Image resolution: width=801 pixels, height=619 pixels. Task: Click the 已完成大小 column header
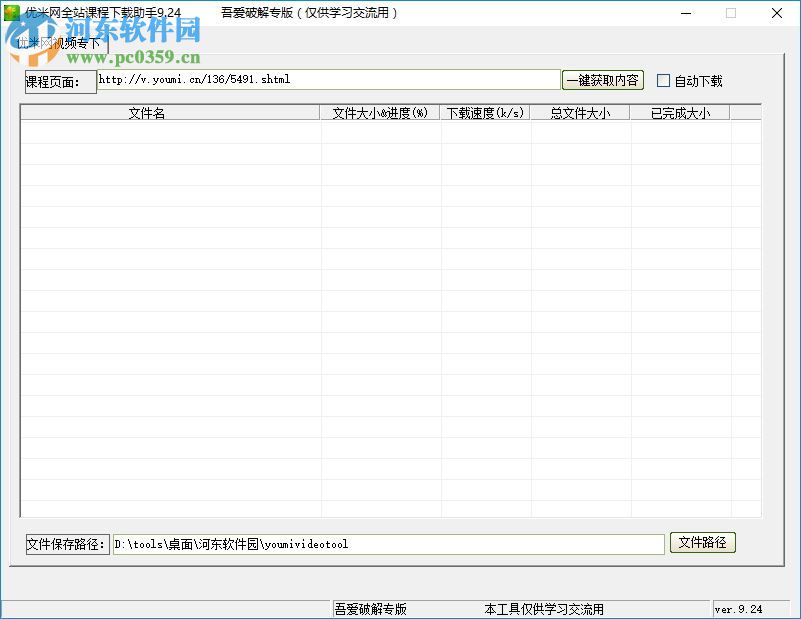tap(678, 113)
